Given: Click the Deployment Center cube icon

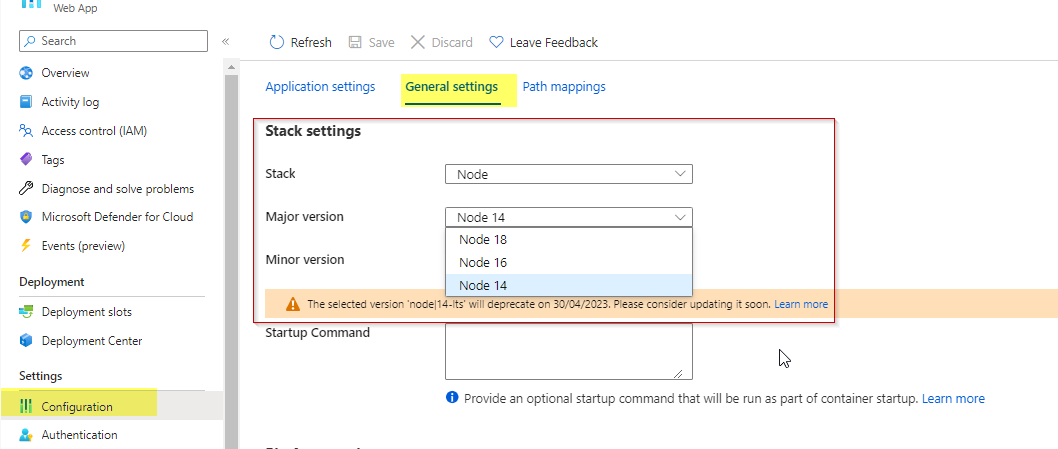Looking at the screenshot, I should click(x=26, y=340).
